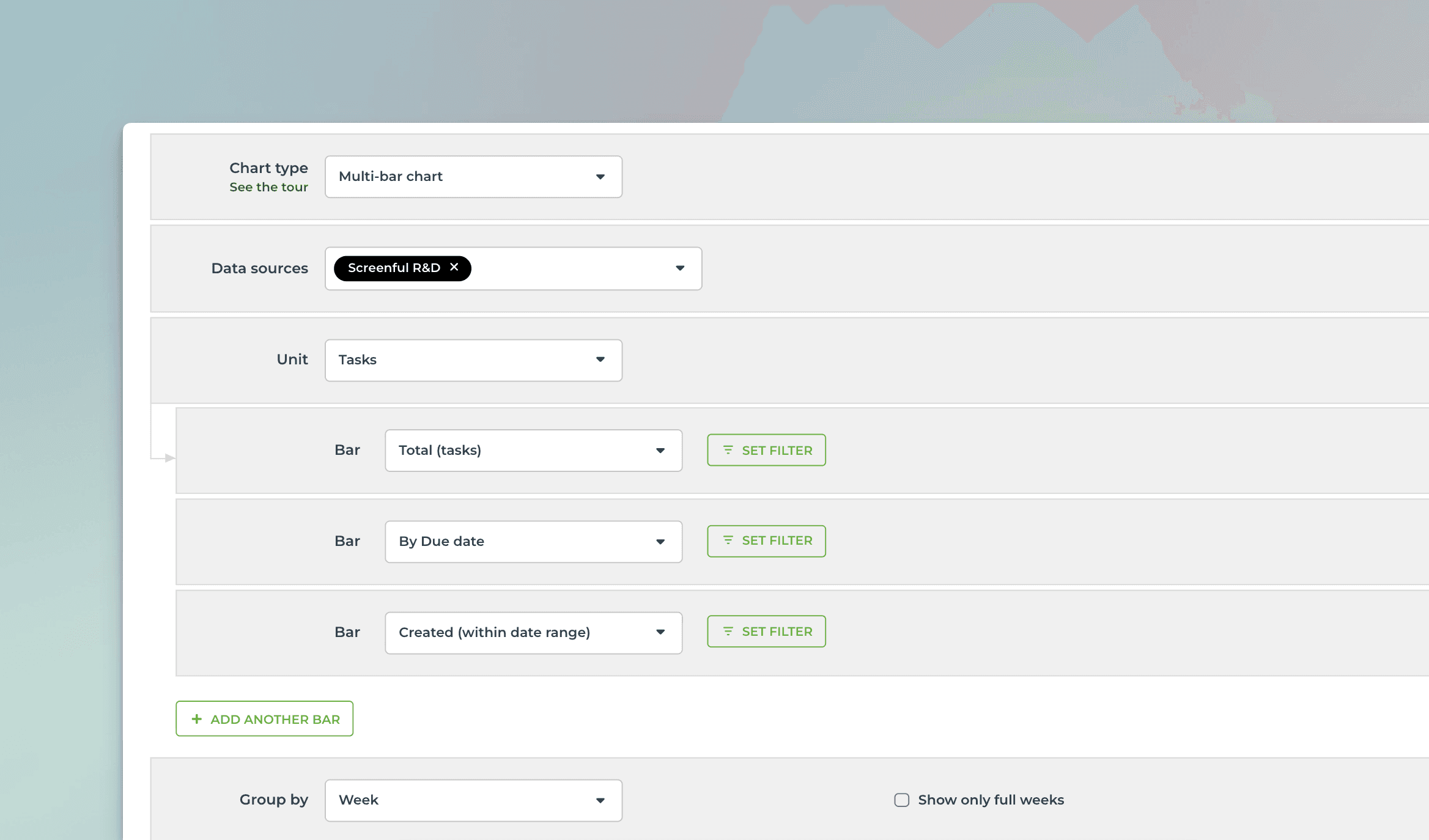Click the arrow of Chart type dropdown
Viewport: 1429px width, 840px height.
[600, 177]
